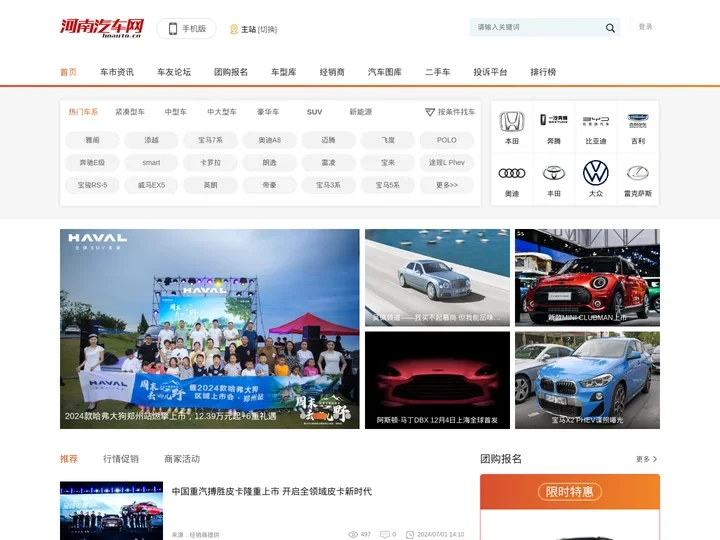Viewport: 720px width, 540px height.
Task: Select the 商家活动 news tab
Action: (182, 459)
